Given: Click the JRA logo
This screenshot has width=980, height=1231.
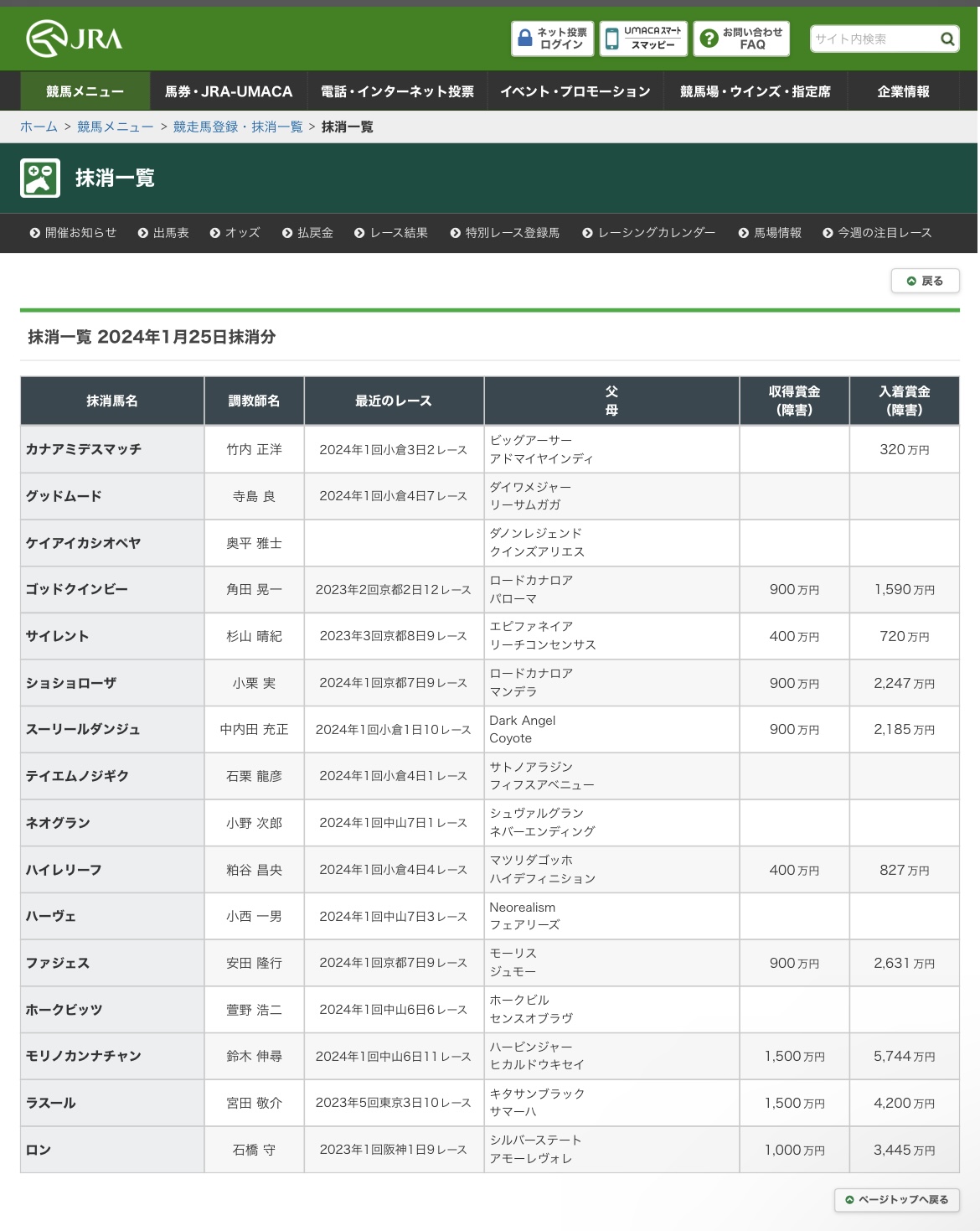Looking at the screenshot, I should tap(74, 39).
